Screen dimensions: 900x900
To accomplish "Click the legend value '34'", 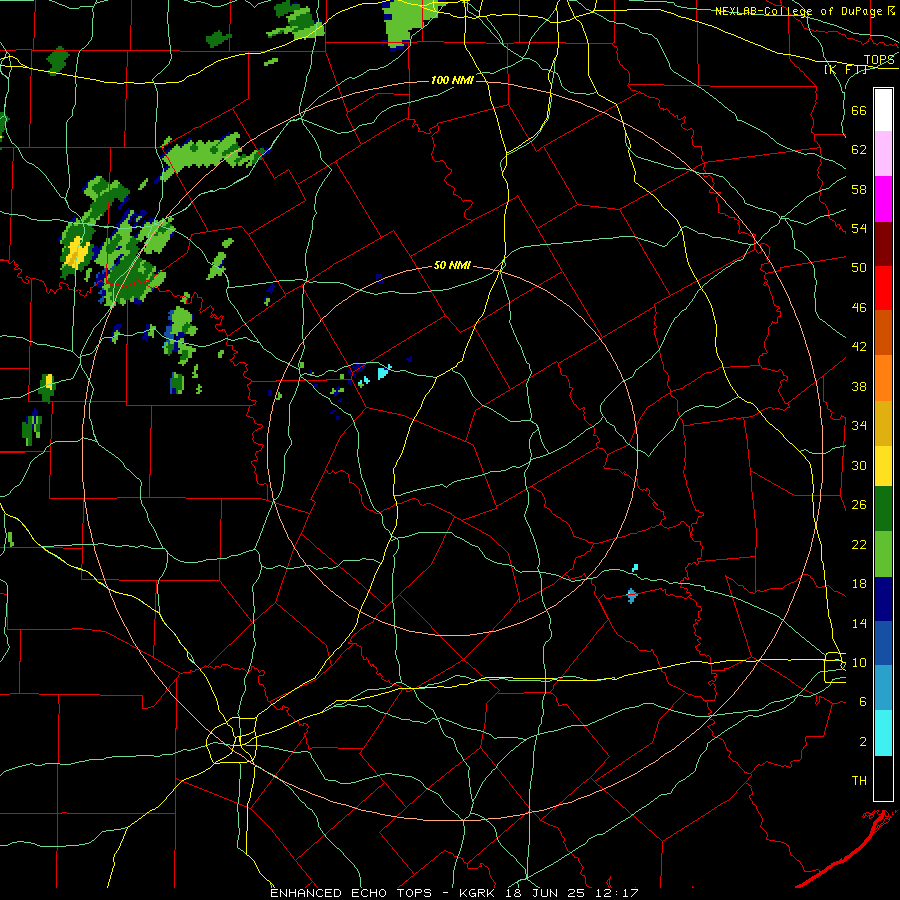I will click(859, 426).
